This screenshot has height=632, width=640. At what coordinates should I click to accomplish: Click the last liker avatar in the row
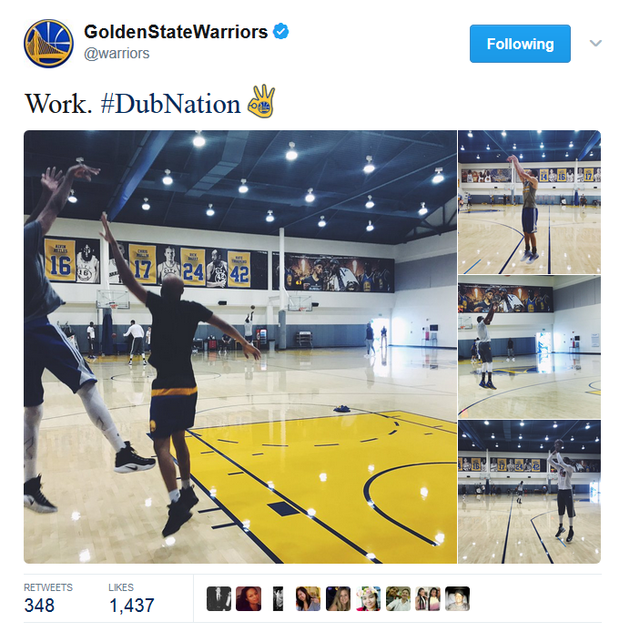pos(458,599)
